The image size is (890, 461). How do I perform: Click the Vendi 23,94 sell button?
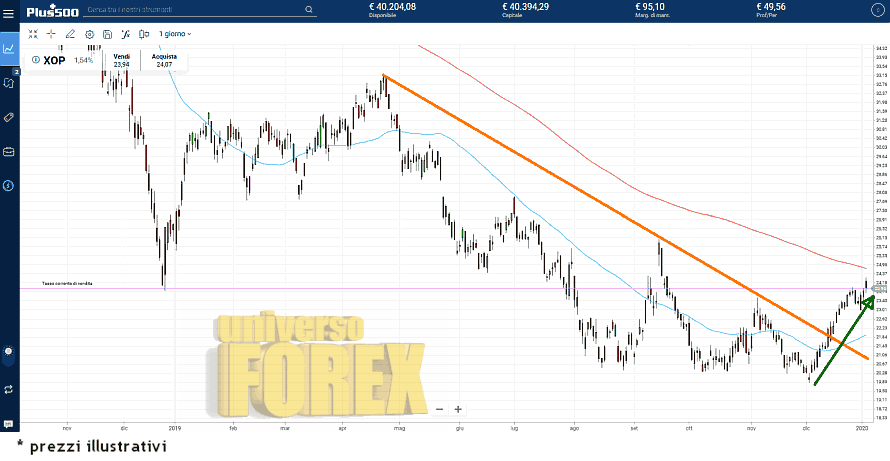(x=122, y=60)
